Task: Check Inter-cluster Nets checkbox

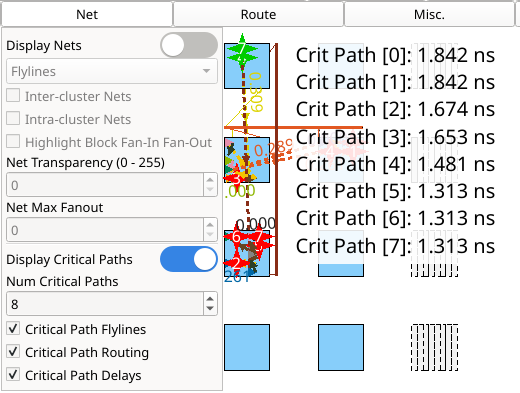Action: pos(13,96)
